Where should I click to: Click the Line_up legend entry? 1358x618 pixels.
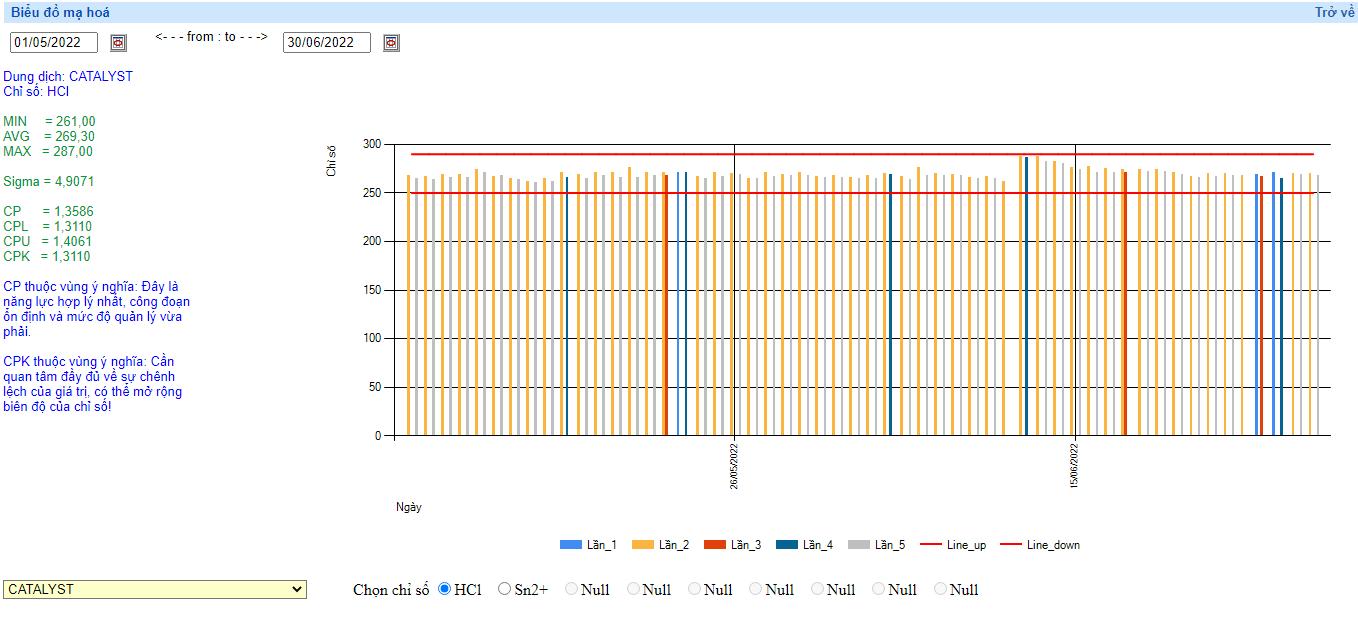click(x=953, y=545)
